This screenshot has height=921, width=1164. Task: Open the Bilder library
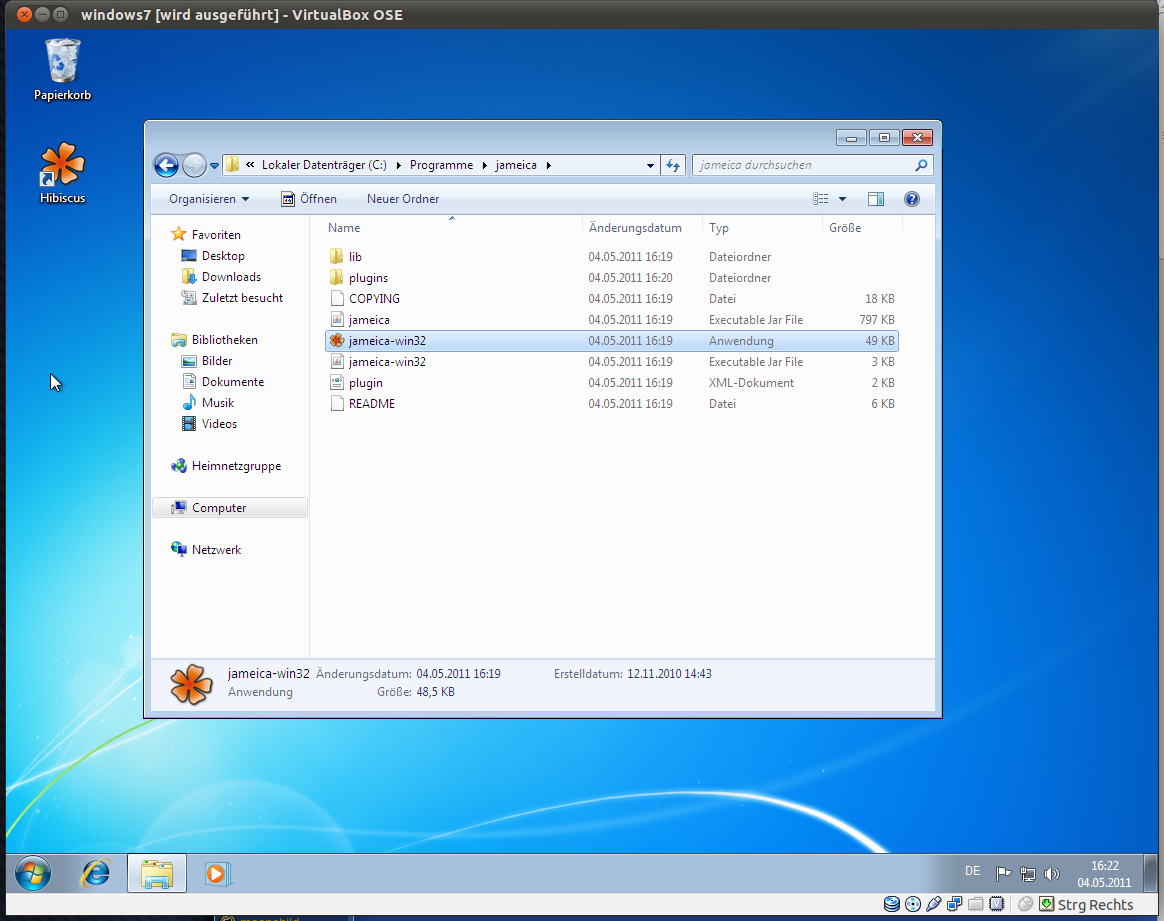click(x=207, y=361)
